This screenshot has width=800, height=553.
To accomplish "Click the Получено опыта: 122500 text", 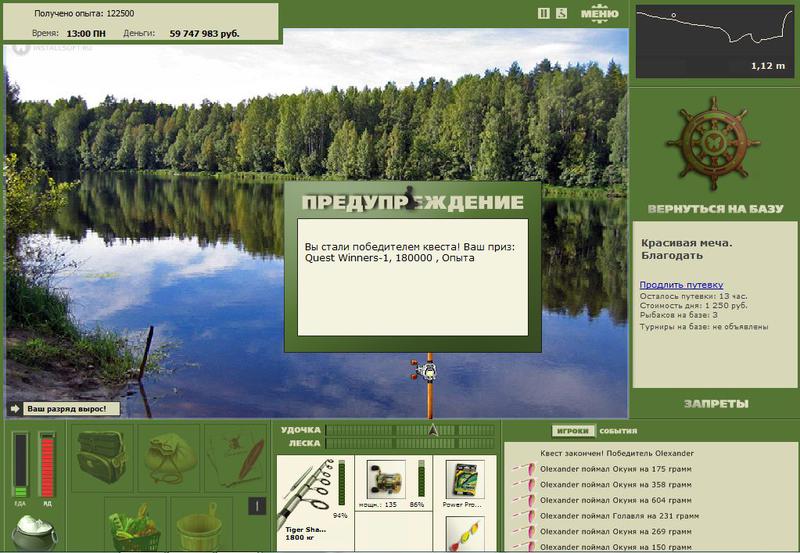I will (x=84, y=13).
